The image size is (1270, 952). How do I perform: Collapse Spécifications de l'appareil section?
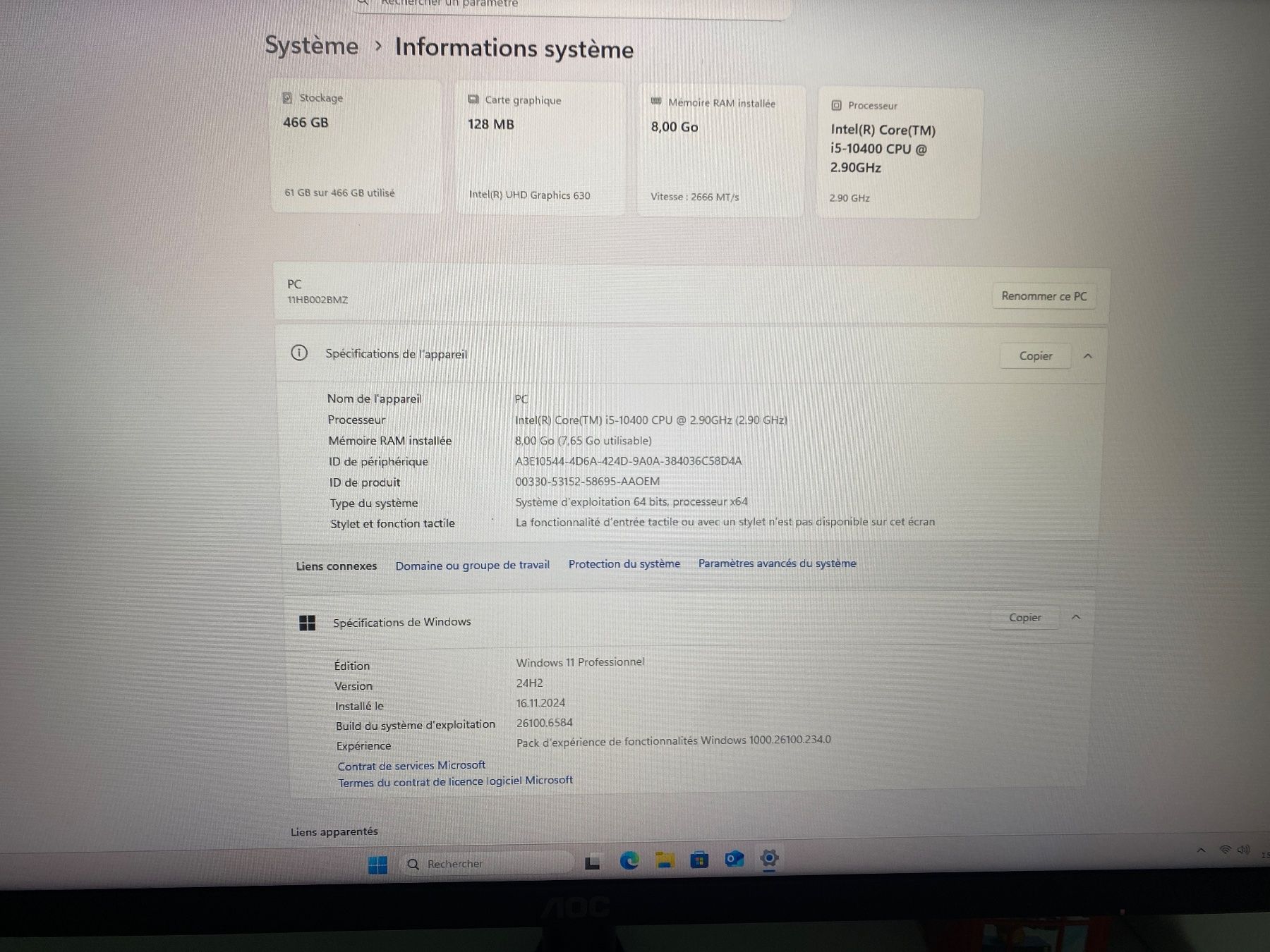click(1087, 356)
